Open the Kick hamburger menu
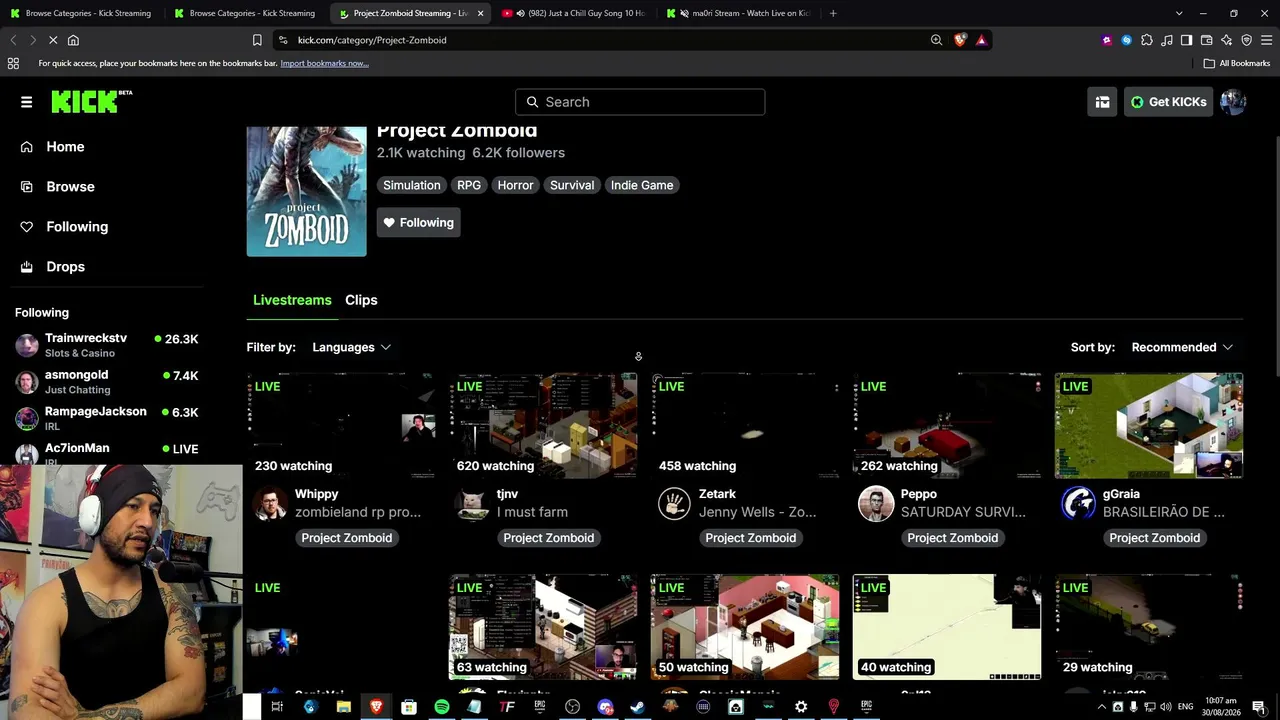This screenshot has height=720, width=1280. (x=27, y=102)
